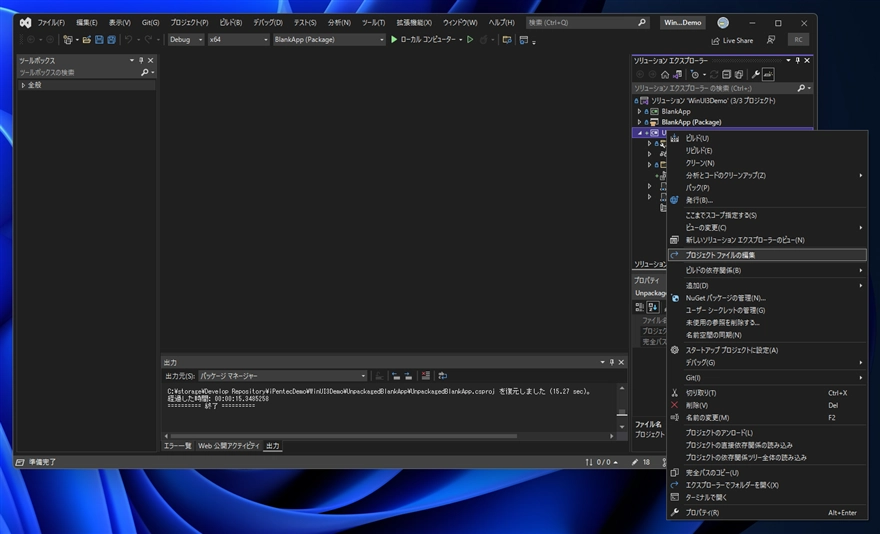
Task: Click the 検索 (Ctrl+Q) search box
Action: point(588,22)
